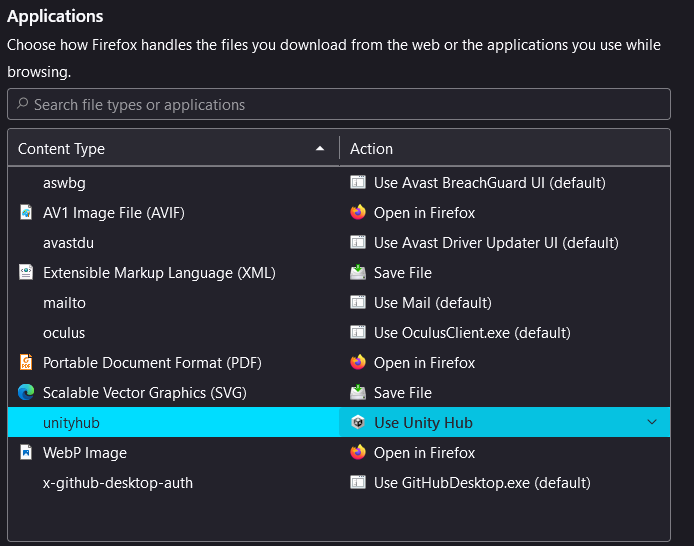Open the unityhub action dropdown arrow
This screenshot has height=546, width=694.
[x=652, y=423]
